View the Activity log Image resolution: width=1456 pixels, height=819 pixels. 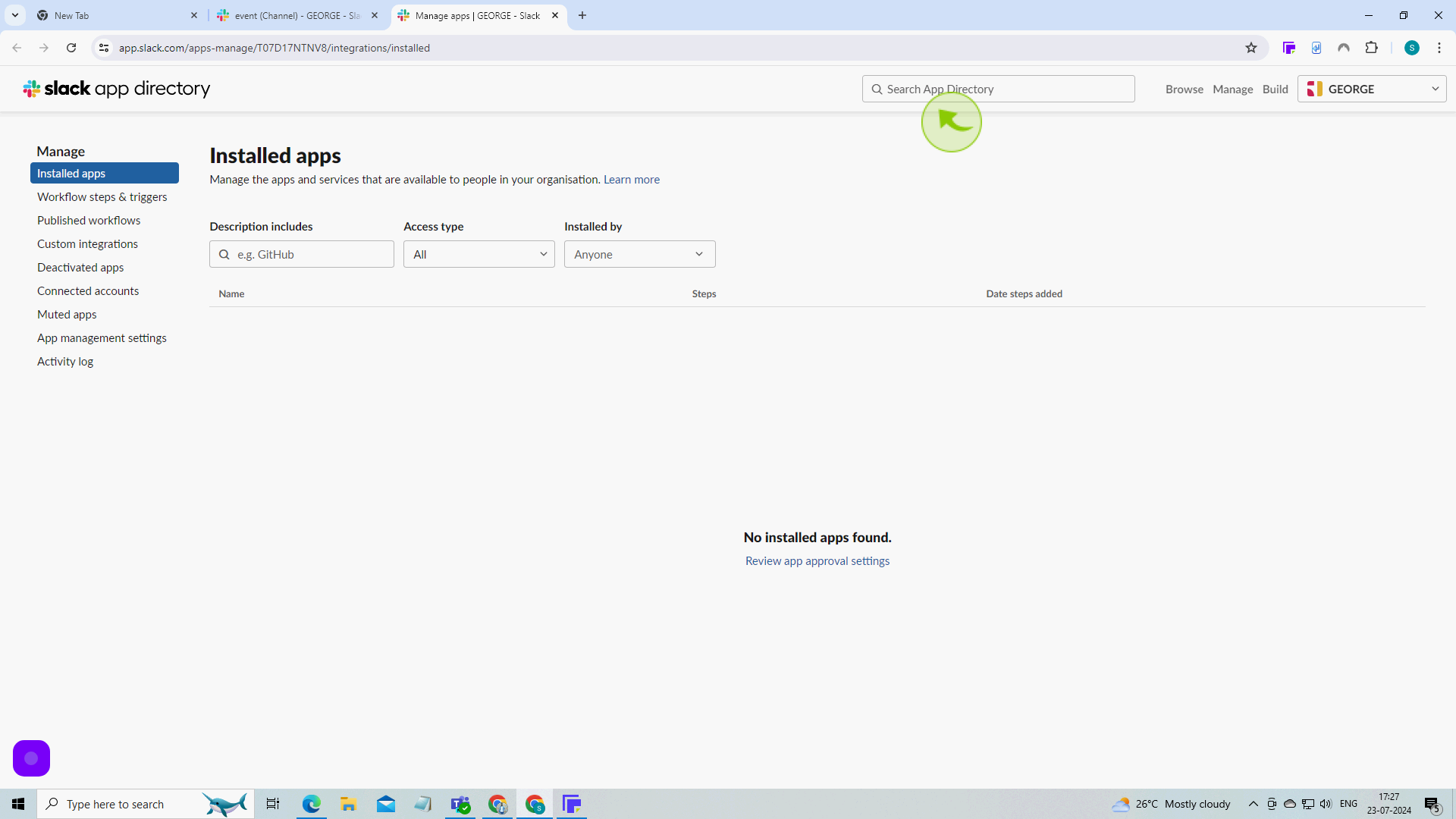click(x=65, y=361)
